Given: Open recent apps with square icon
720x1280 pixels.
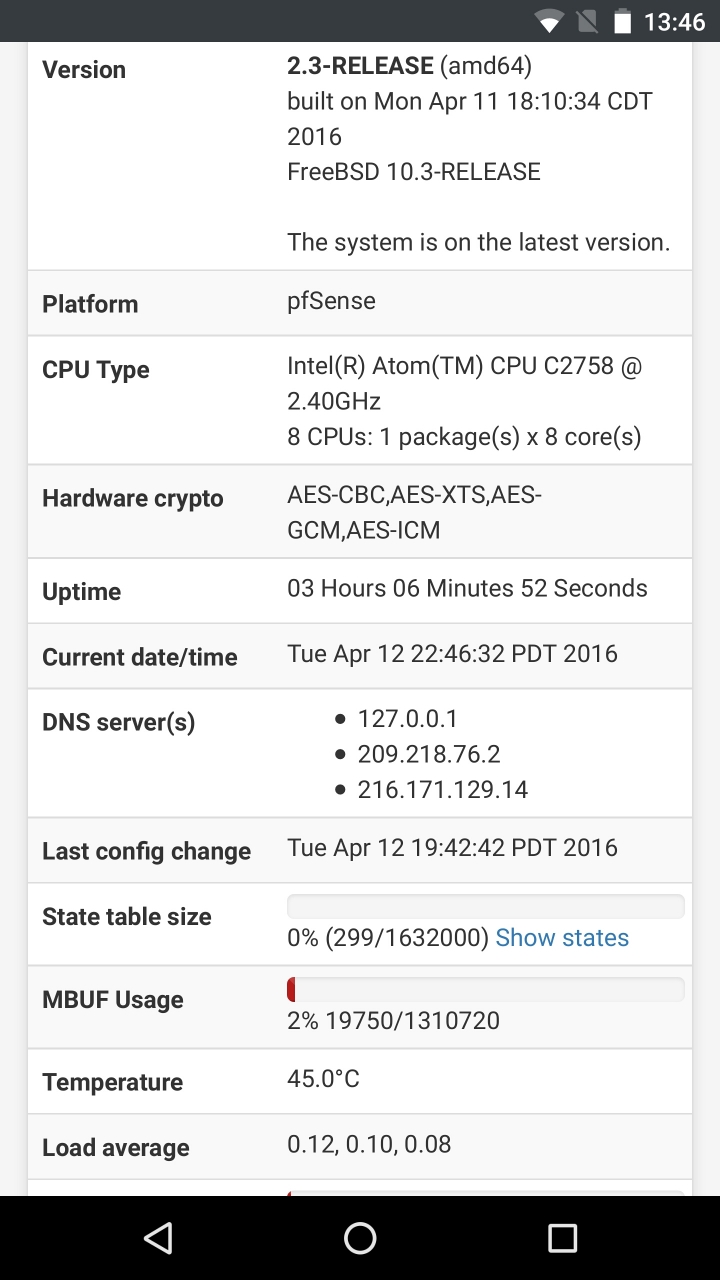Looking at the screenshot, I should (x=562, y=1238).
